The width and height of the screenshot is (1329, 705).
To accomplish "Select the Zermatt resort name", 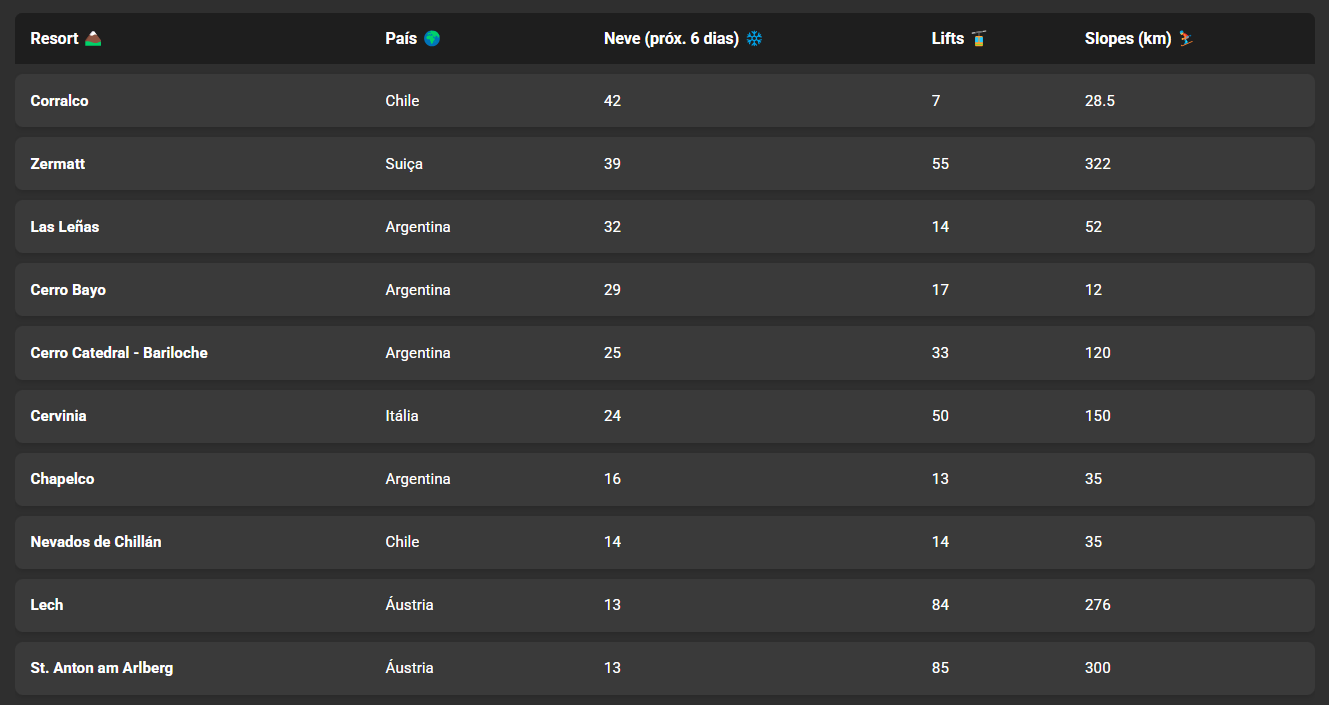I will pos(58,164).
